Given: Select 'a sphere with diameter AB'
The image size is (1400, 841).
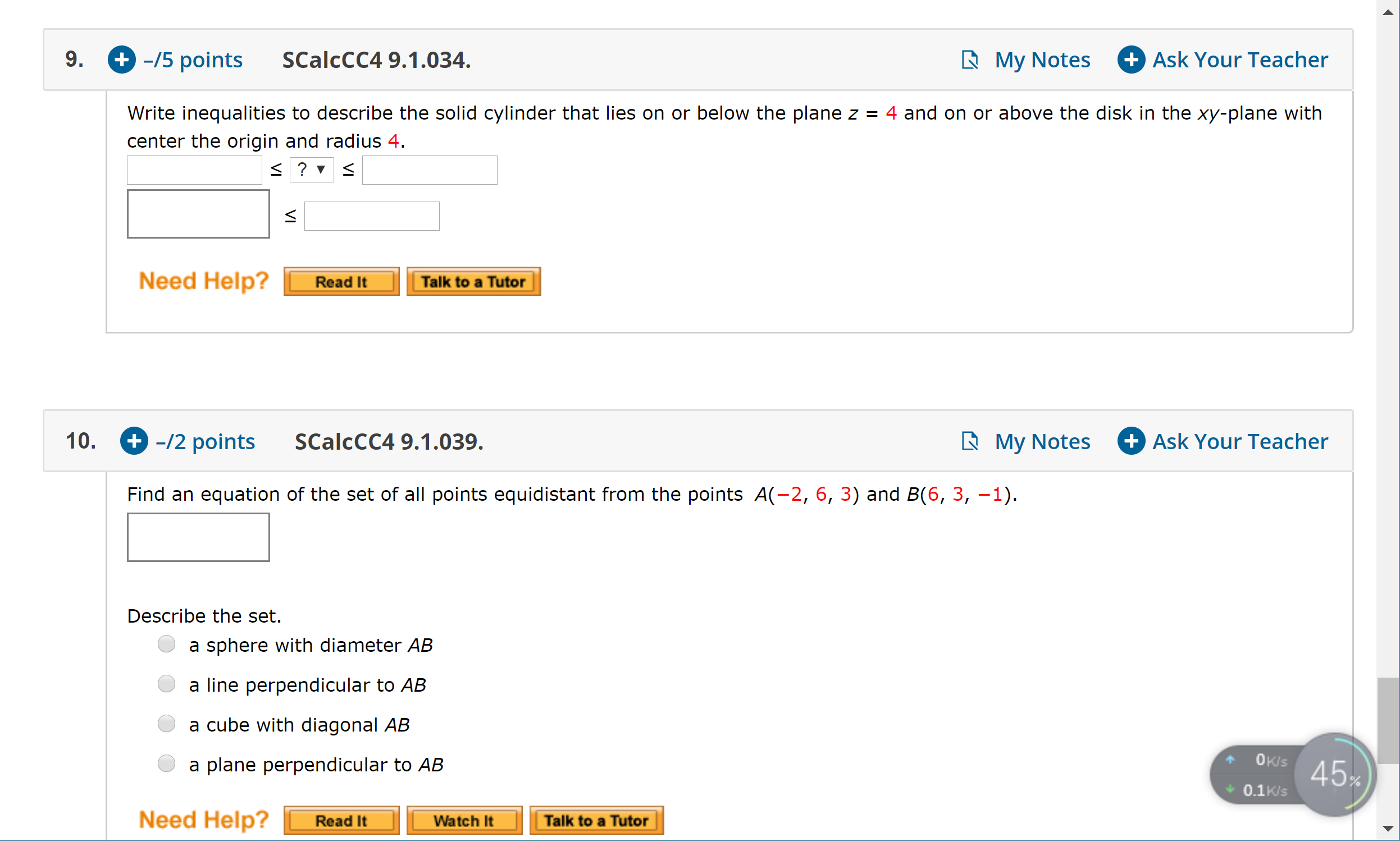Looking at the screenshot, I should click(x=166, y=645).
